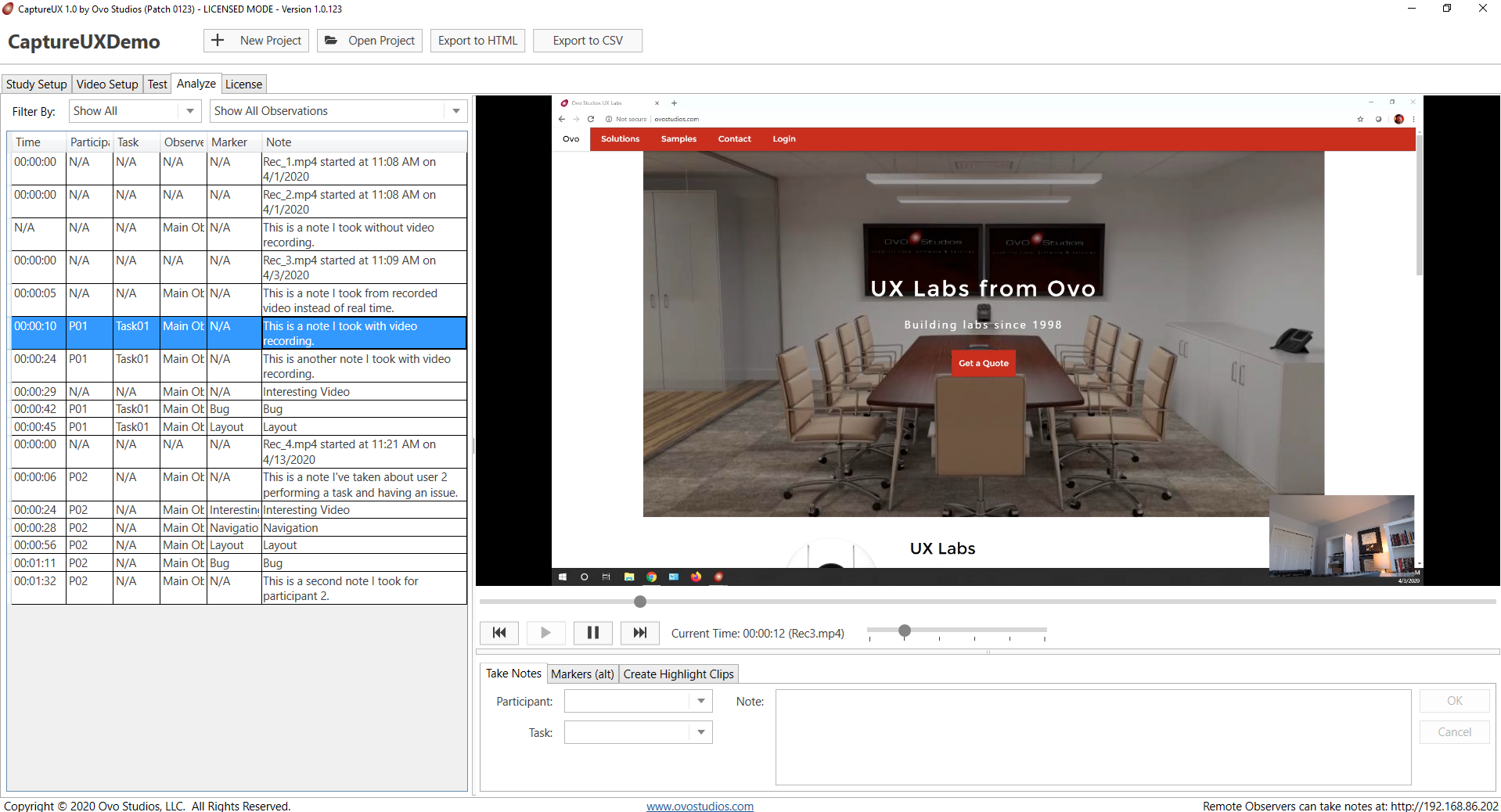Open the Create Highlight Clips tab
Image resolution: width=1501 pixels, height=812 pixels.
(x=678, y=674)
